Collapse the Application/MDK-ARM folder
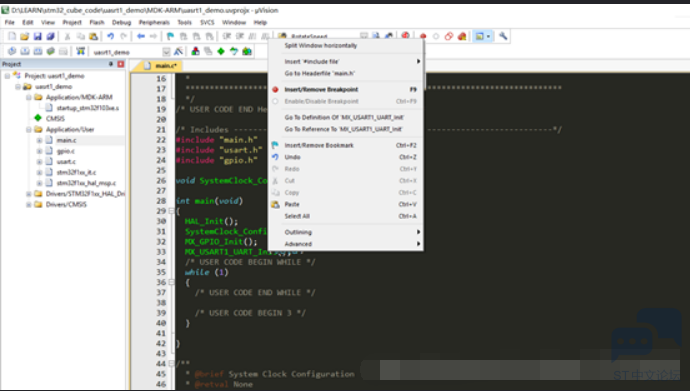 tap(29, 97)
